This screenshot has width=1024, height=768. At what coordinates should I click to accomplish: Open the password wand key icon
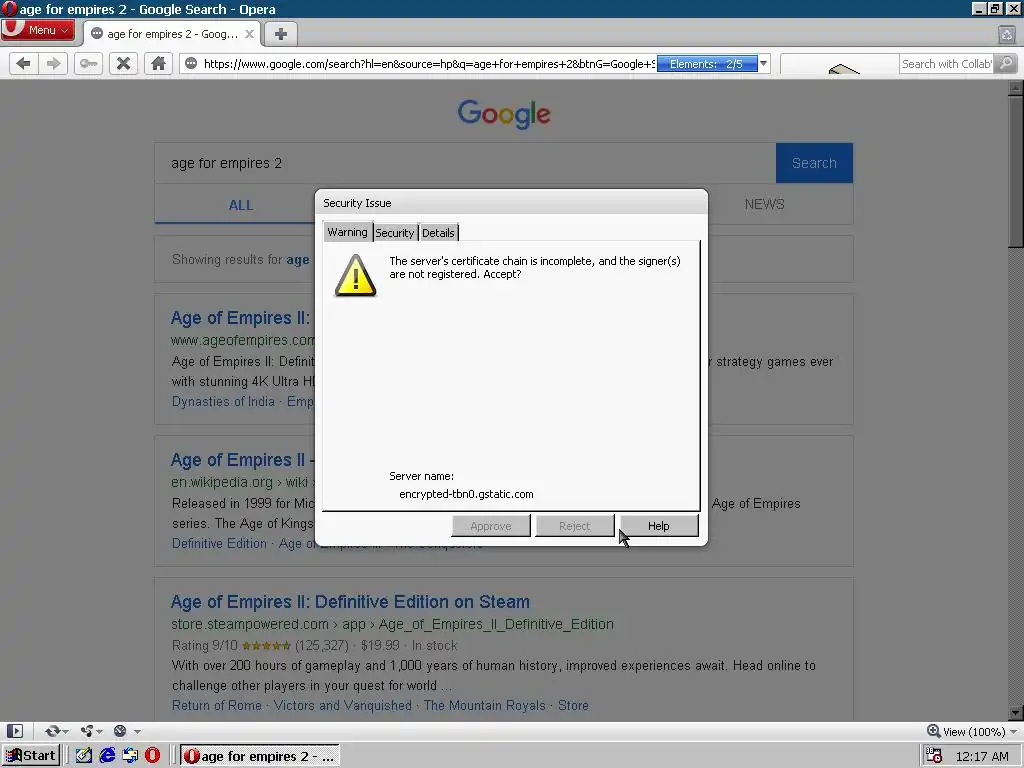(88, 63)
